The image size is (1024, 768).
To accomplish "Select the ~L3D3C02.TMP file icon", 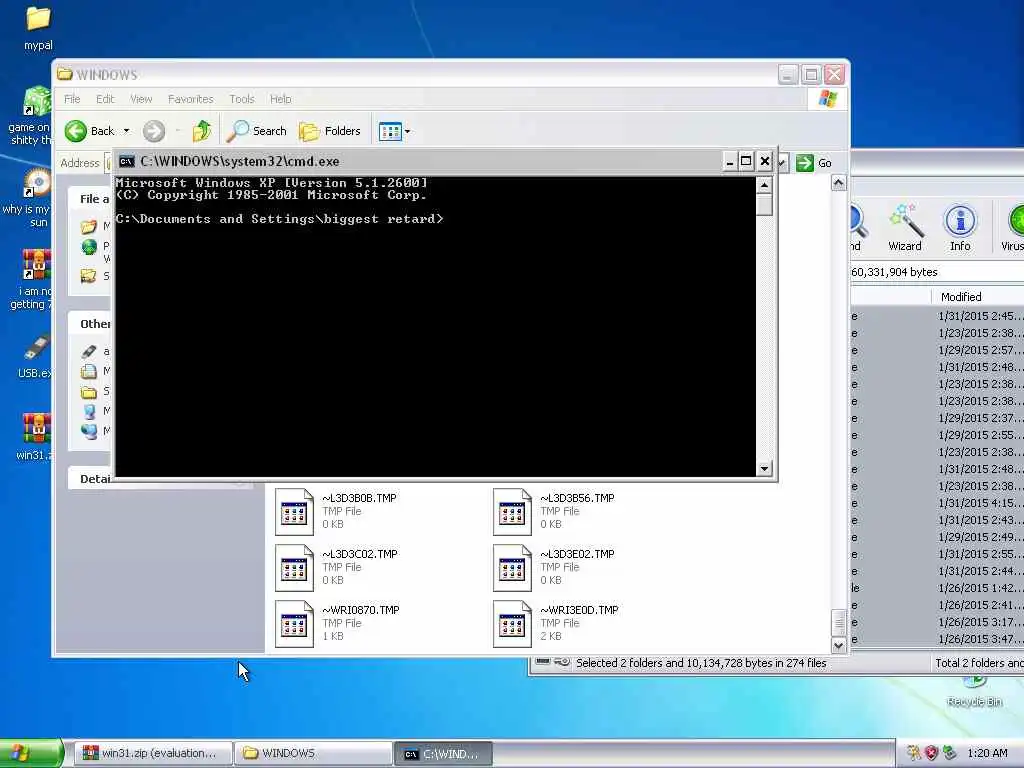I will coord(294,568).
